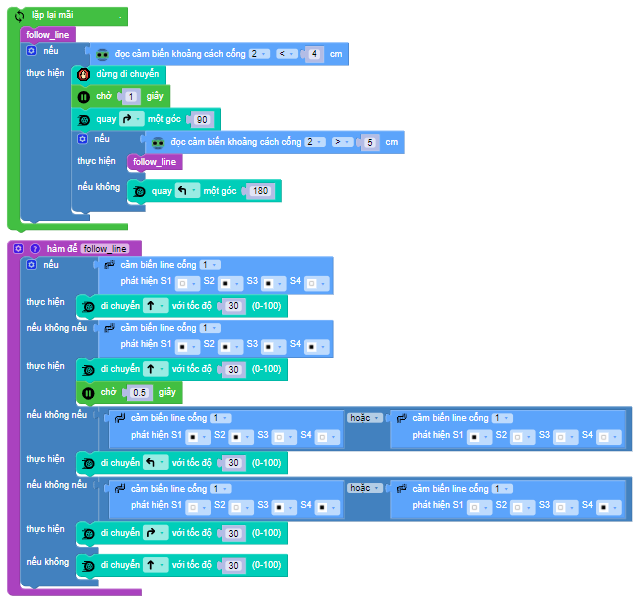Click 'hàm để' function header label
Image resolution: width=638 pixels, height=603 pixels.
click(61, 249)
